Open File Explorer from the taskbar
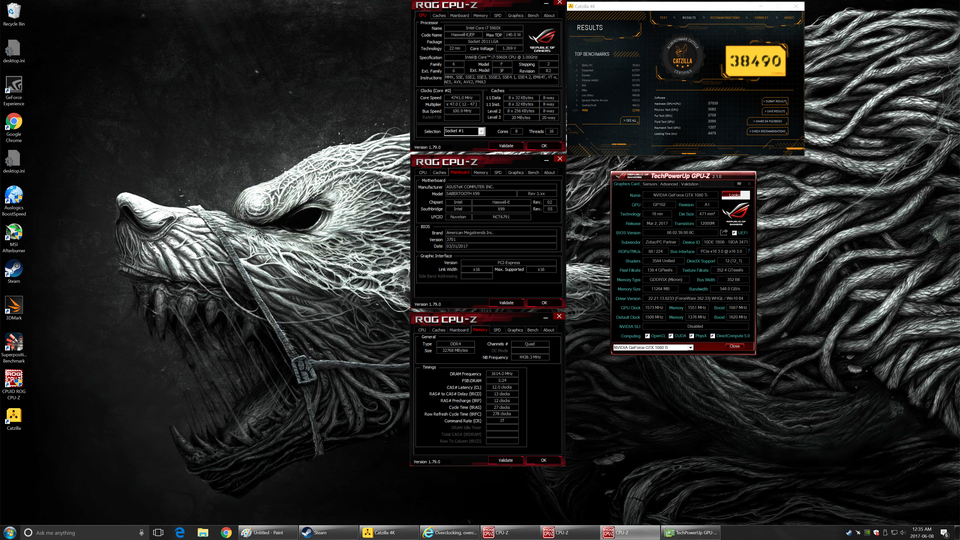The height and width of the screenshot is (540, 960). (x=203, y=533)
